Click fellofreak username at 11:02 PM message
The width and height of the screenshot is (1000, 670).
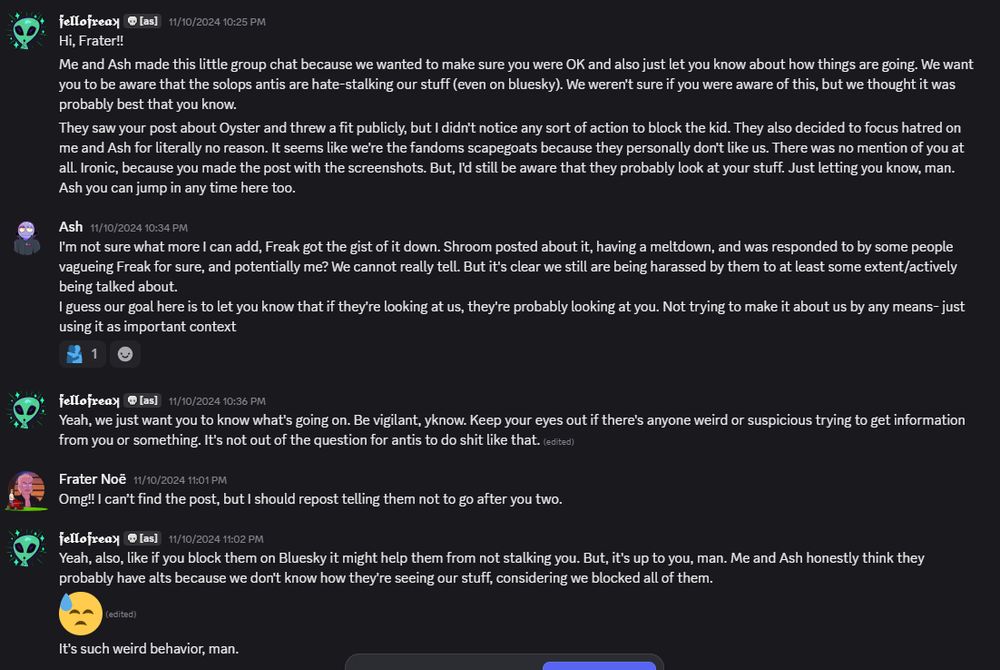[89, 538]
